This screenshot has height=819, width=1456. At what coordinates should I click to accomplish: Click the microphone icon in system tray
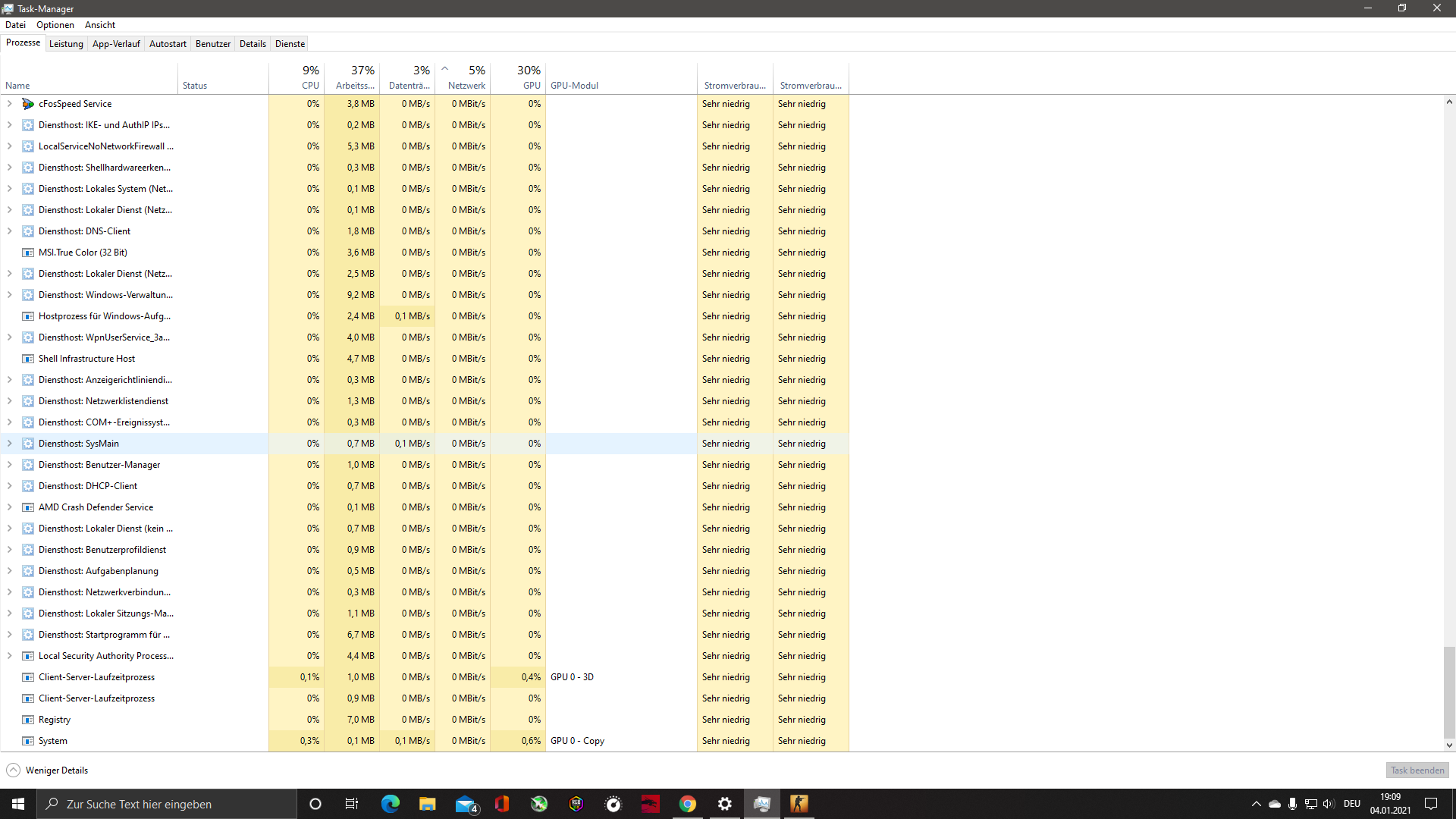coord(1291,804)
